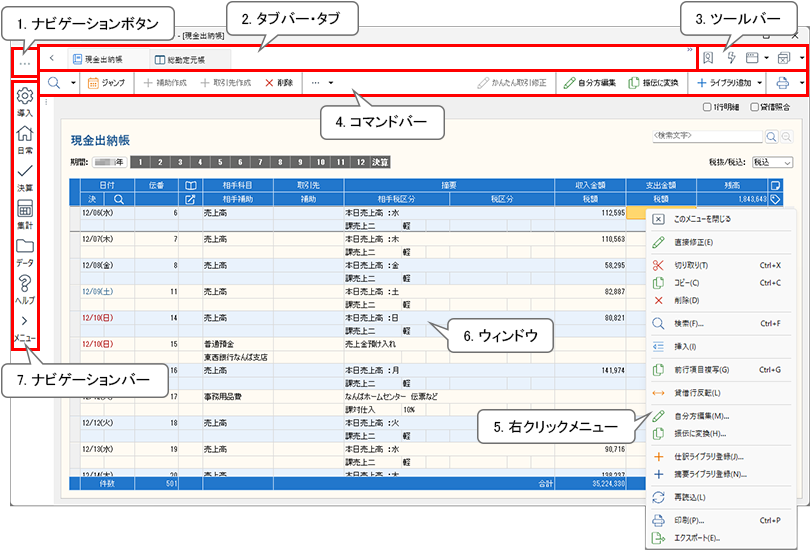The height and width of the screenshot is (550, 810).
Task: Choose 検索(F)... in the context menu
Action: (x=719, y=324)
